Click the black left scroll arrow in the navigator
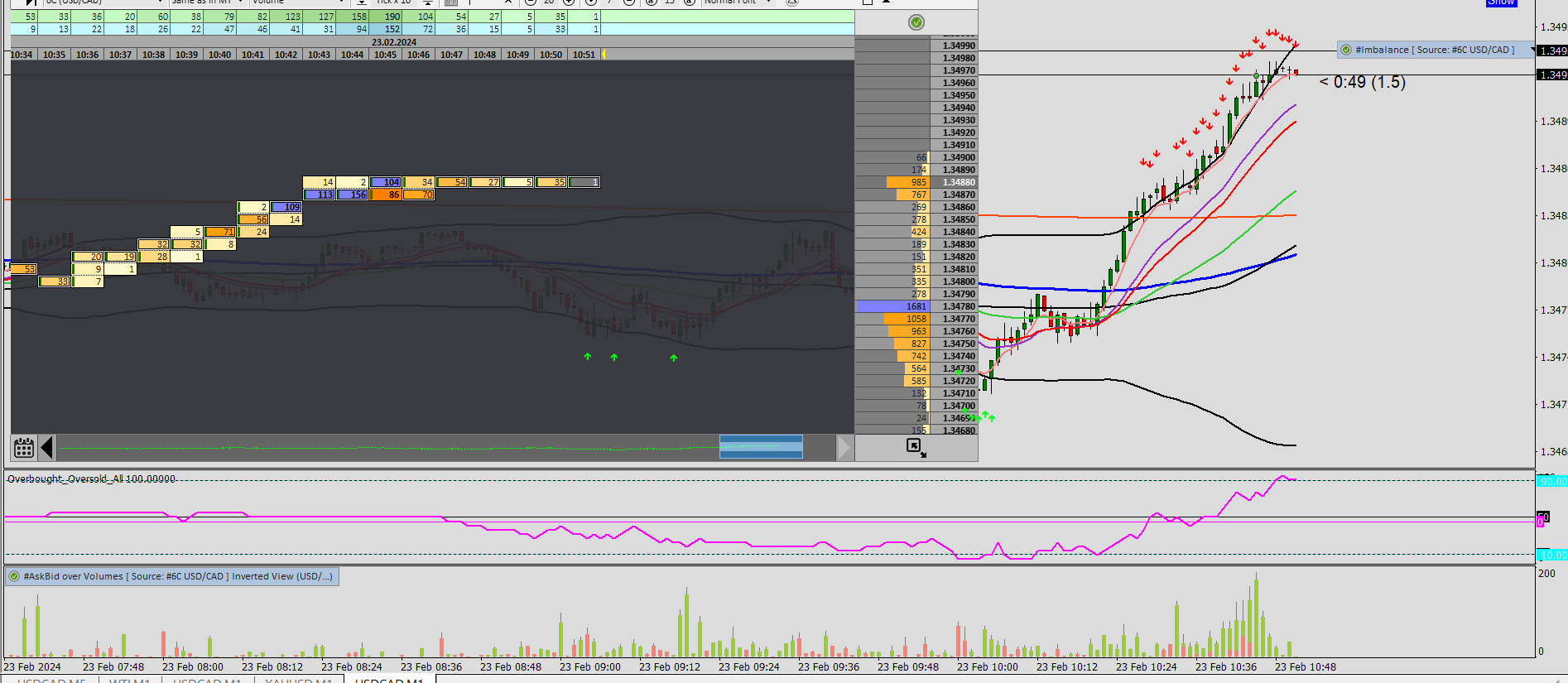 [x=47, y=448]
